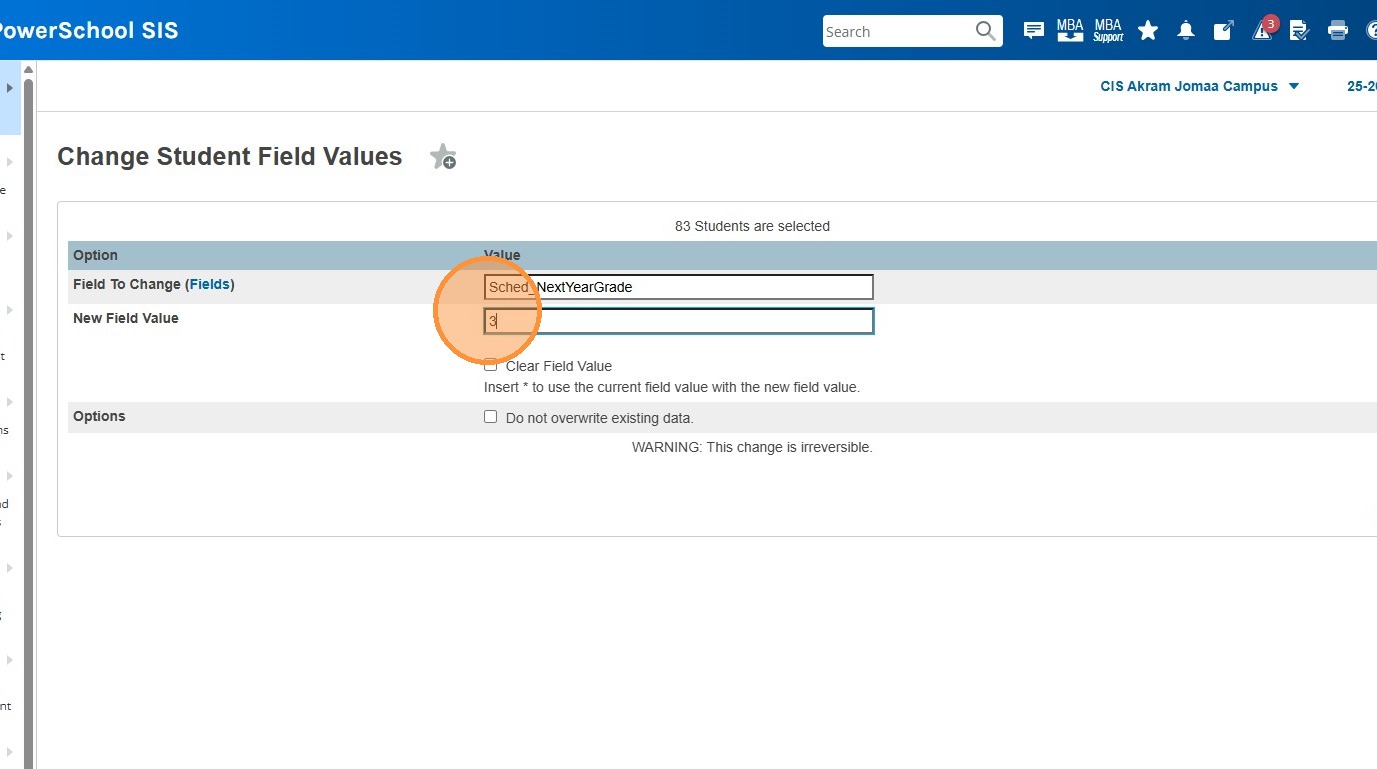Open alerts triangle with badge 3
Screen dimensions: 1377x769
click(x=1263, y=31)
